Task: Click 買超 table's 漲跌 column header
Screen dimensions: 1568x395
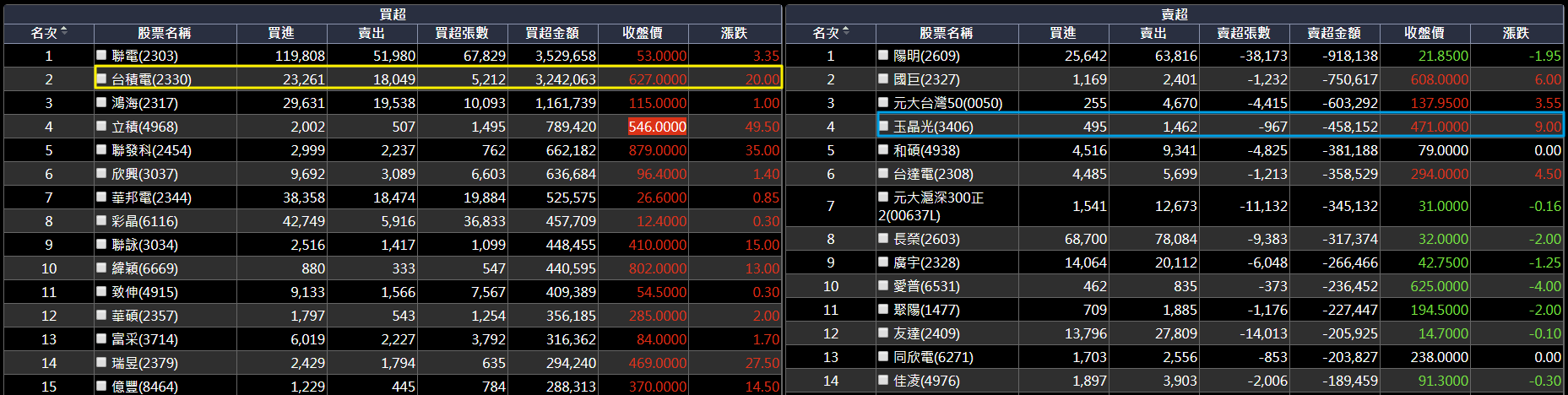Action: (735, 33)
